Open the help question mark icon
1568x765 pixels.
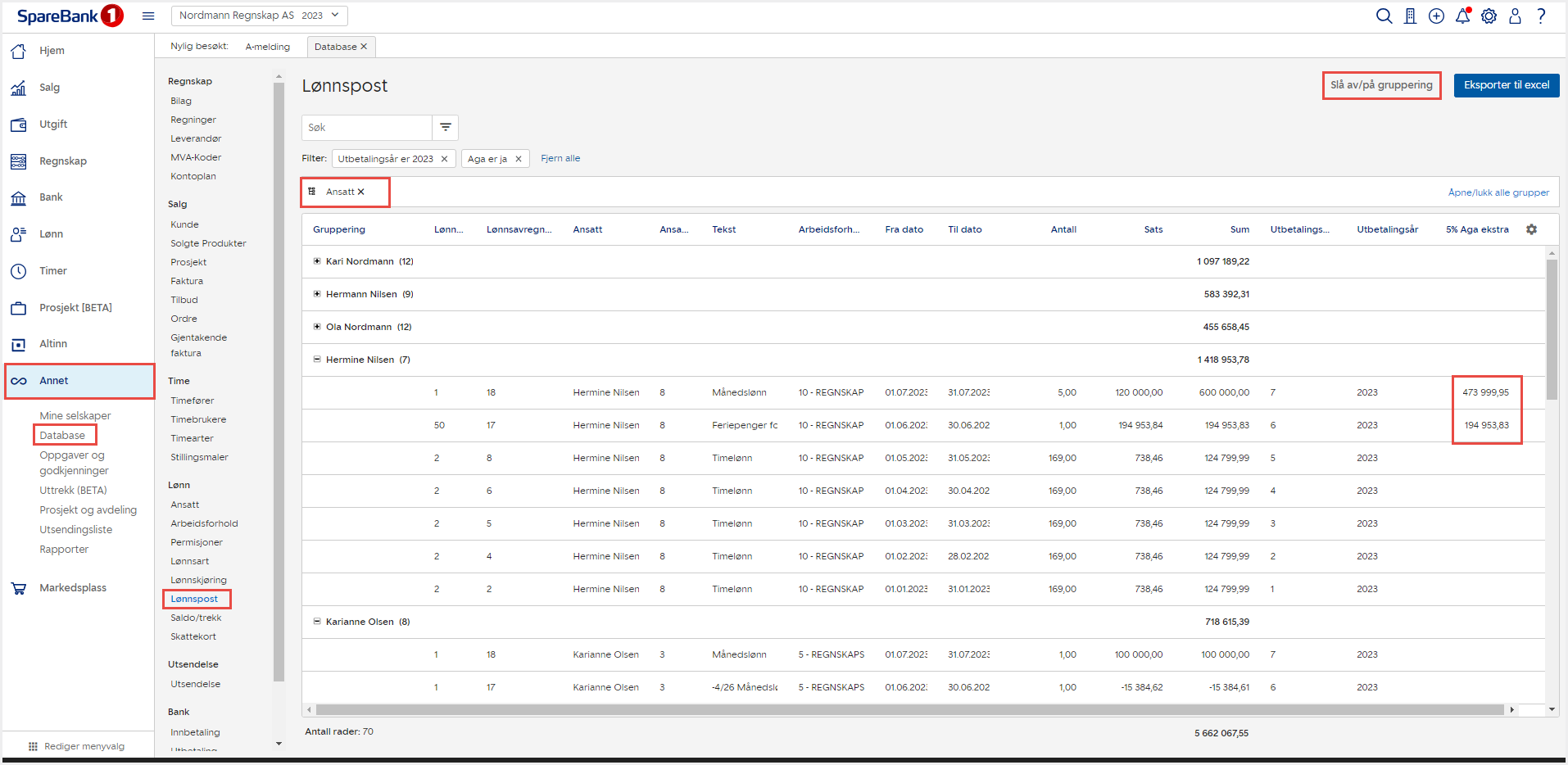(x=1541, y=16)
